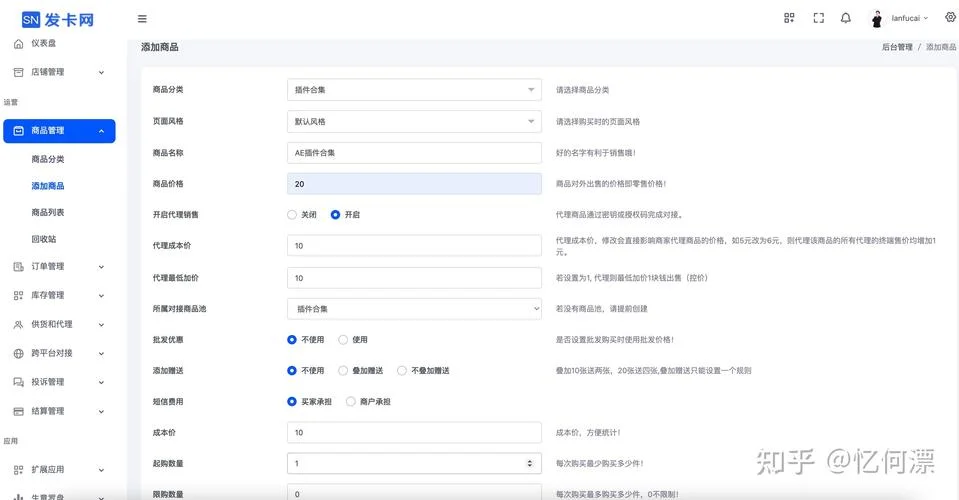Open the notification bell

point(845,18)
